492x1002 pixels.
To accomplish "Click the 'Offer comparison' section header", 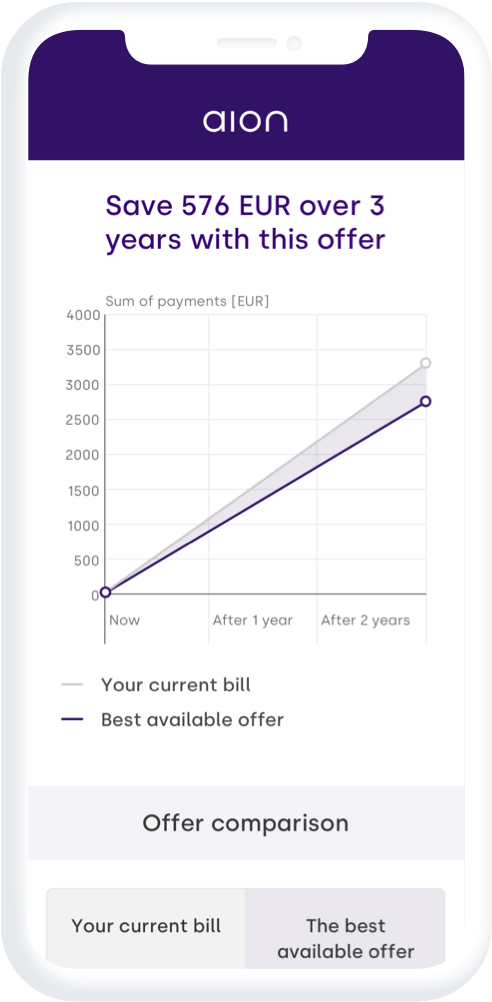I will pyautogui.click(x=246, y=822).
